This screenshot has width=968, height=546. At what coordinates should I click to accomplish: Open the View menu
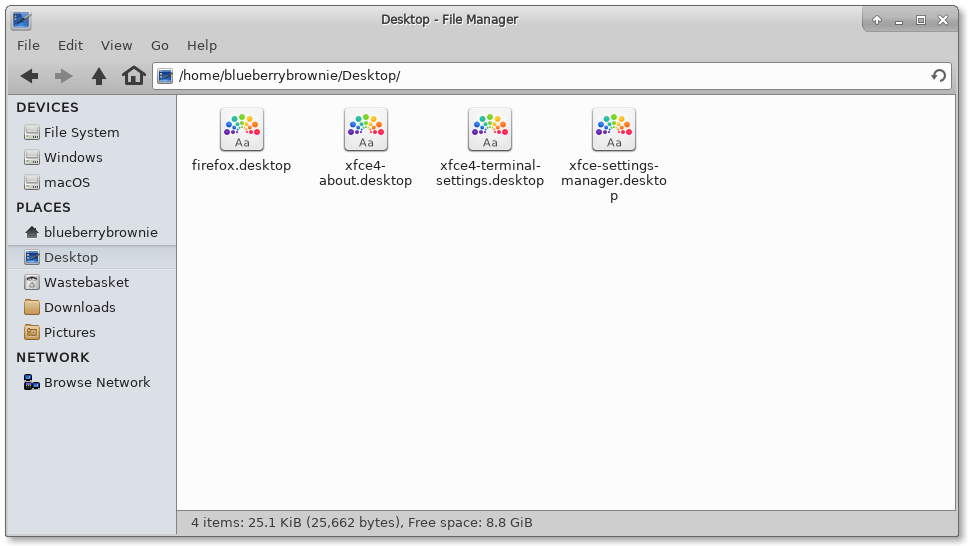(x=117, y=46)
